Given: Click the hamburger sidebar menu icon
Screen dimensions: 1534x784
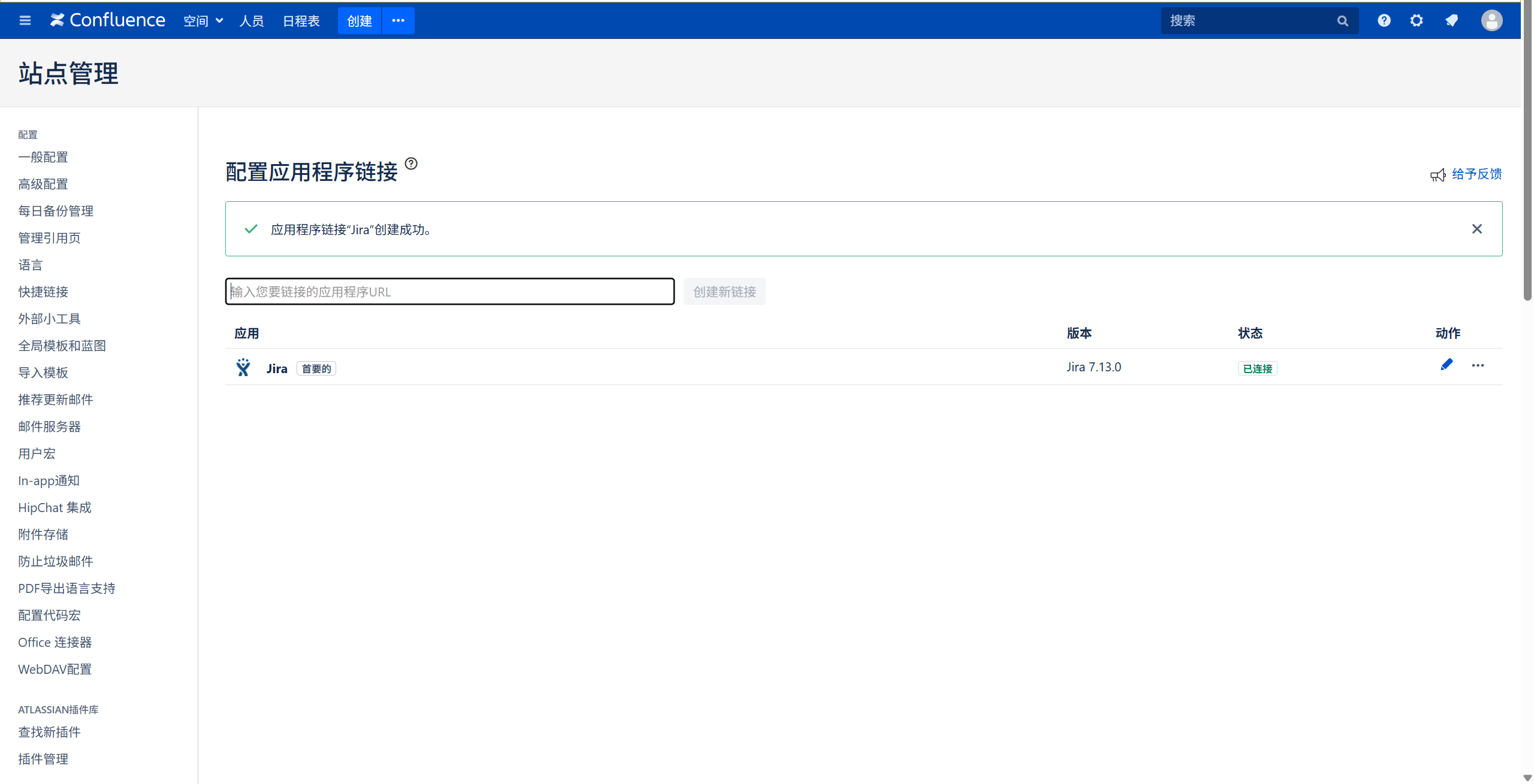Looking at the screenshot, I should [x=25, y=21].
